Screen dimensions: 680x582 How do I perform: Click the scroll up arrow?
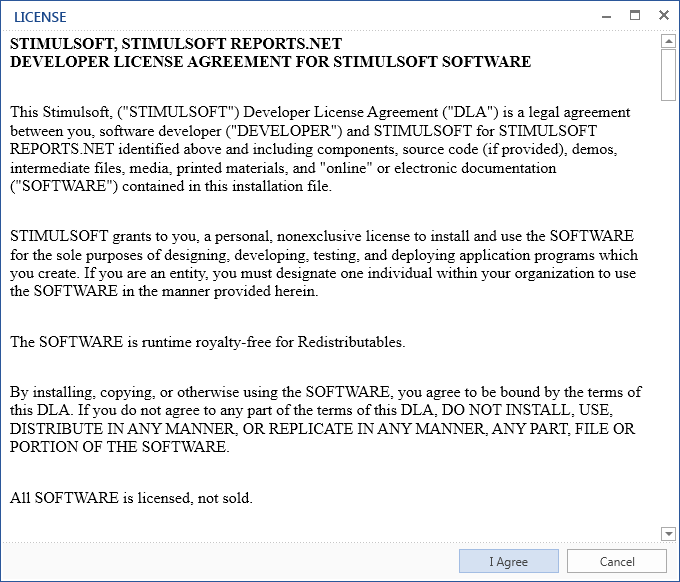point(668,41)
